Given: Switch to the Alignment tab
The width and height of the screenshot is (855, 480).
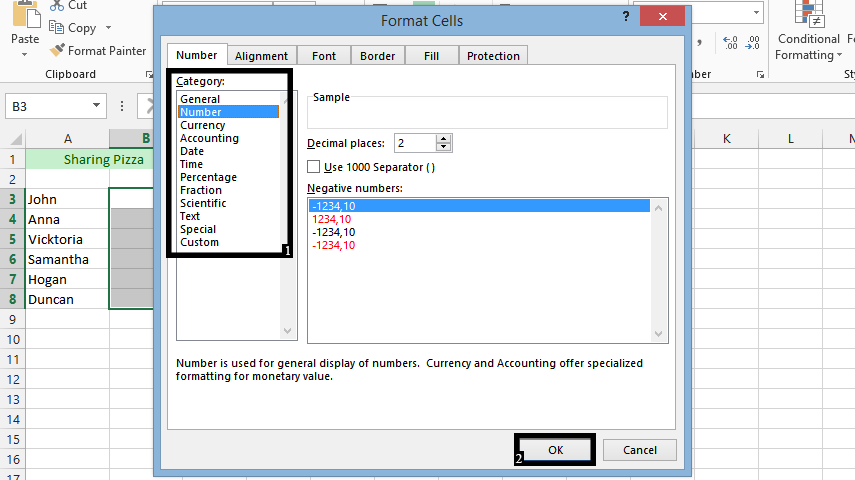Looking at the screenshot, I should pos(261,56).
